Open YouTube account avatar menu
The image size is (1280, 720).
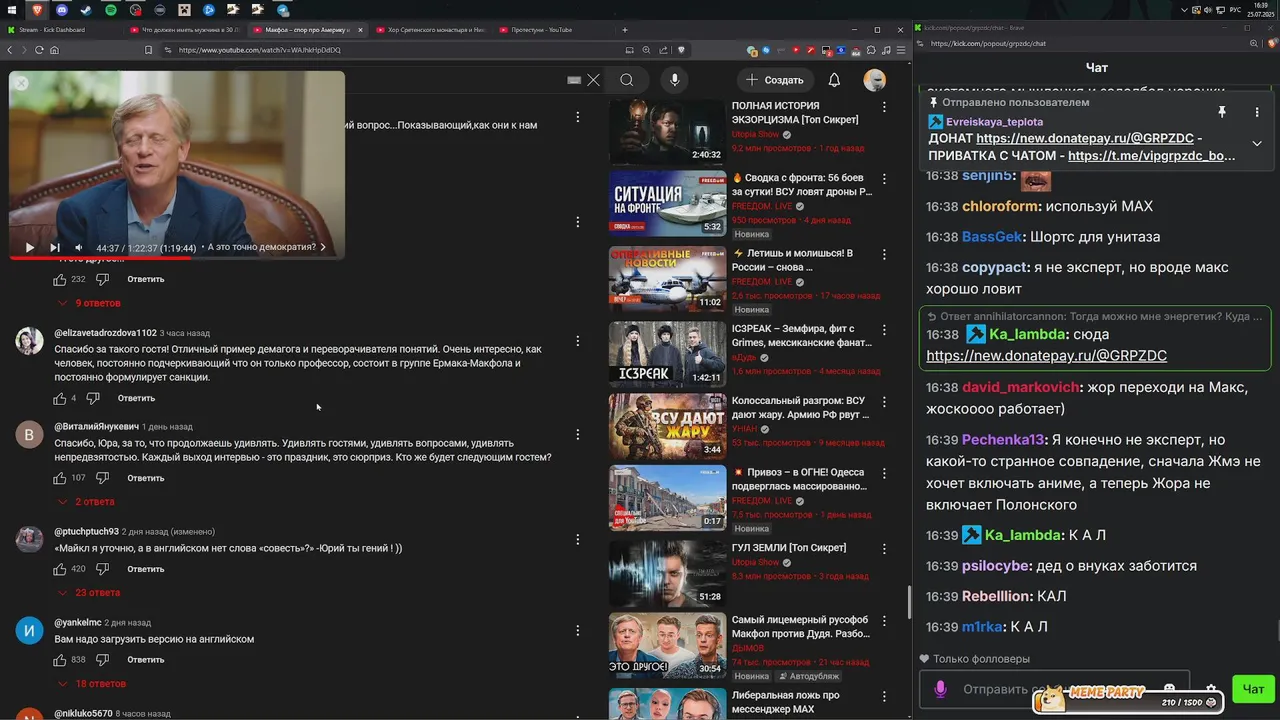(x=875, y=80)
